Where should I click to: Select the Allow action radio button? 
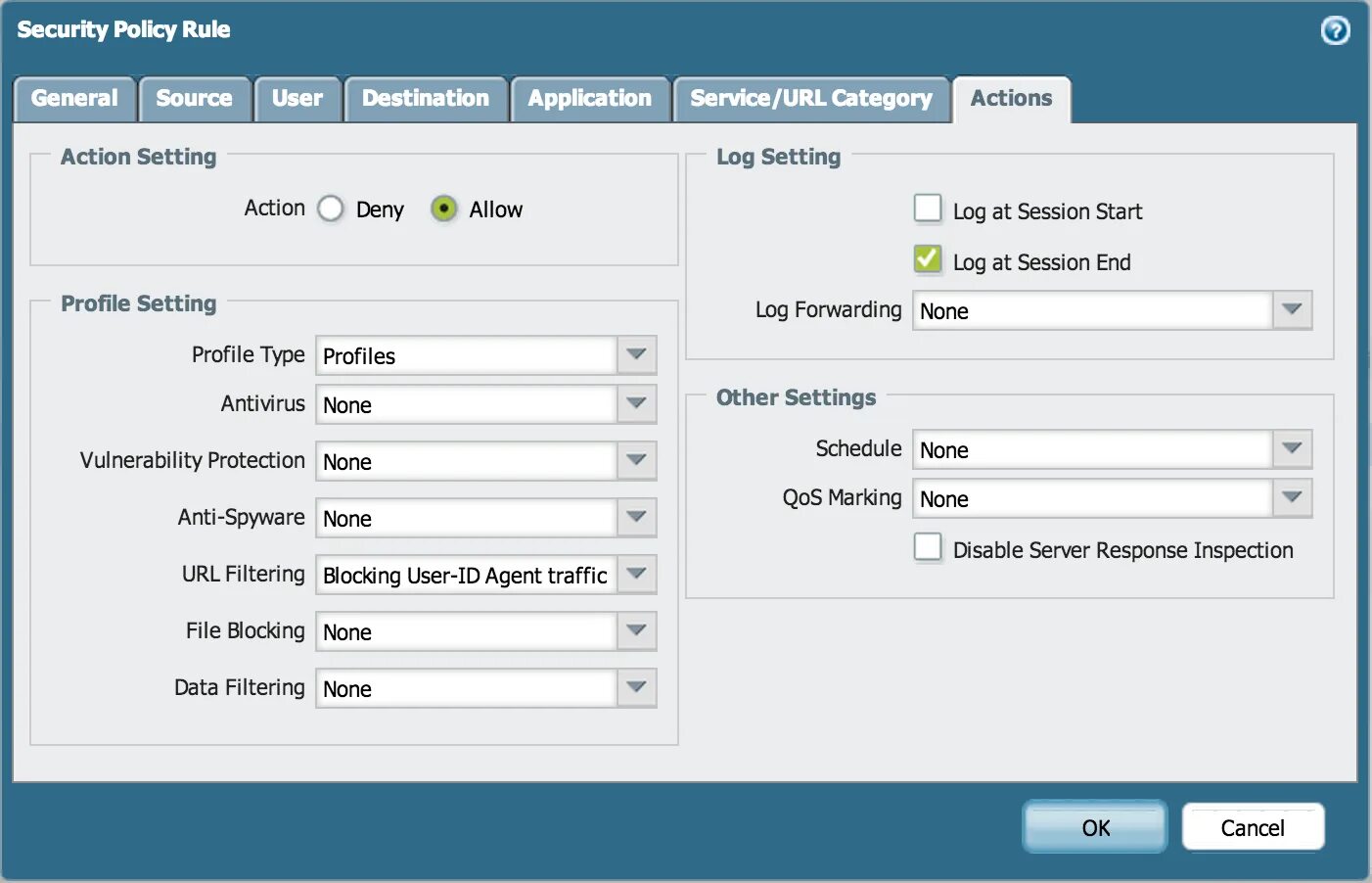pyautogui.click(x=443, y=209)
